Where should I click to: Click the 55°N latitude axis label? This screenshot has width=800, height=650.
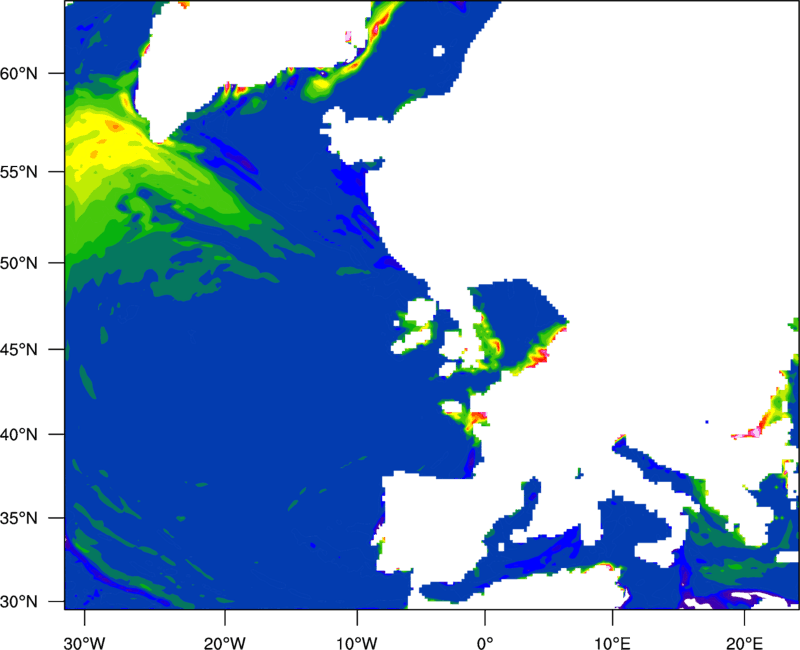pyautogui.click(x=19, y=171)
